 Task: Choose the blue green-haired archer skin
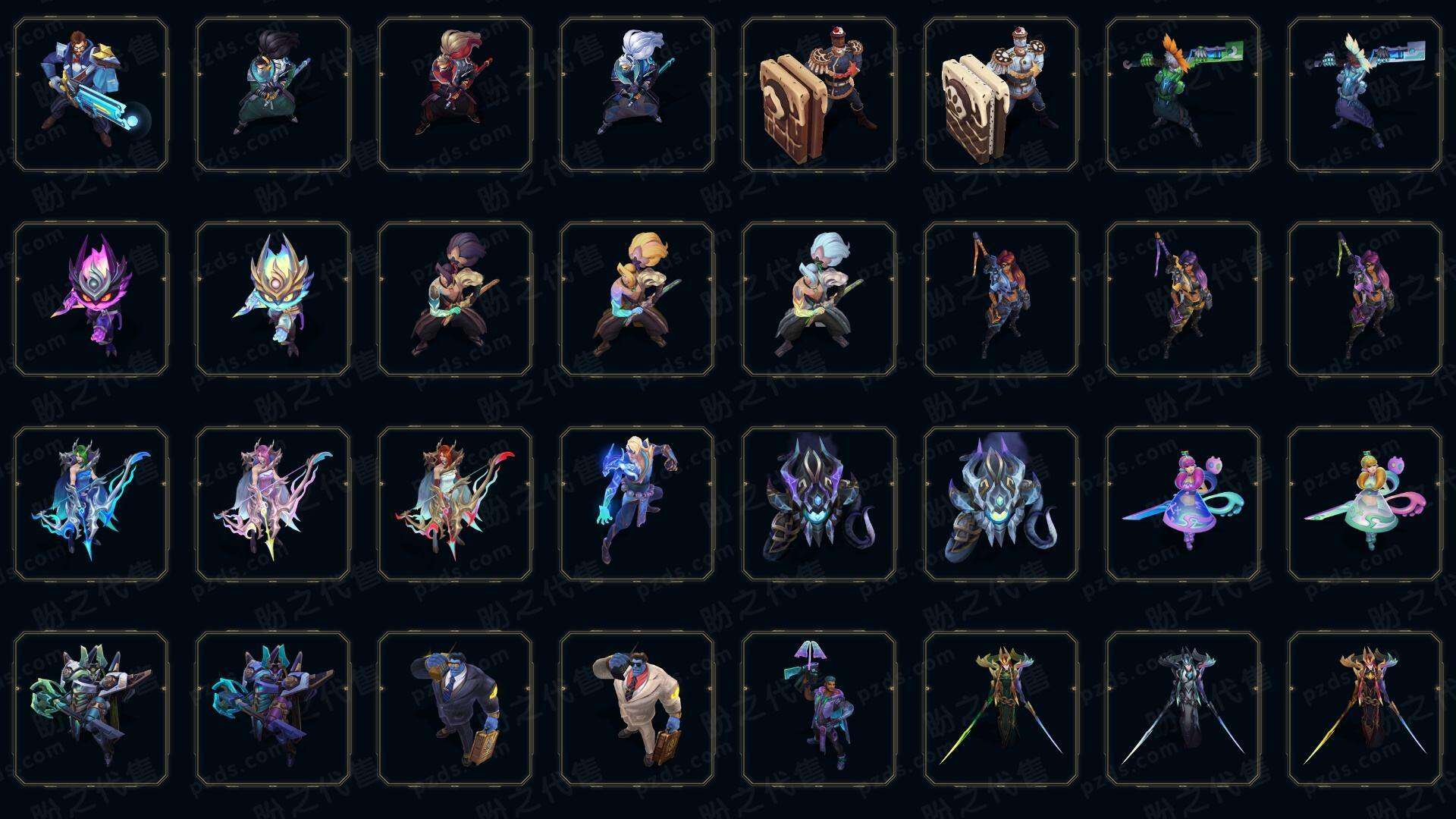click(x=91, y=504)
